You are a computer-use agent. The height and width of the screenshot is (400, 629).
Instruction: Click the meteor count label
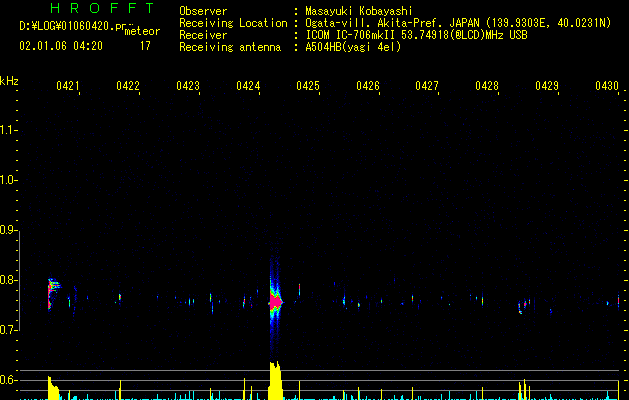coord(142,31)
